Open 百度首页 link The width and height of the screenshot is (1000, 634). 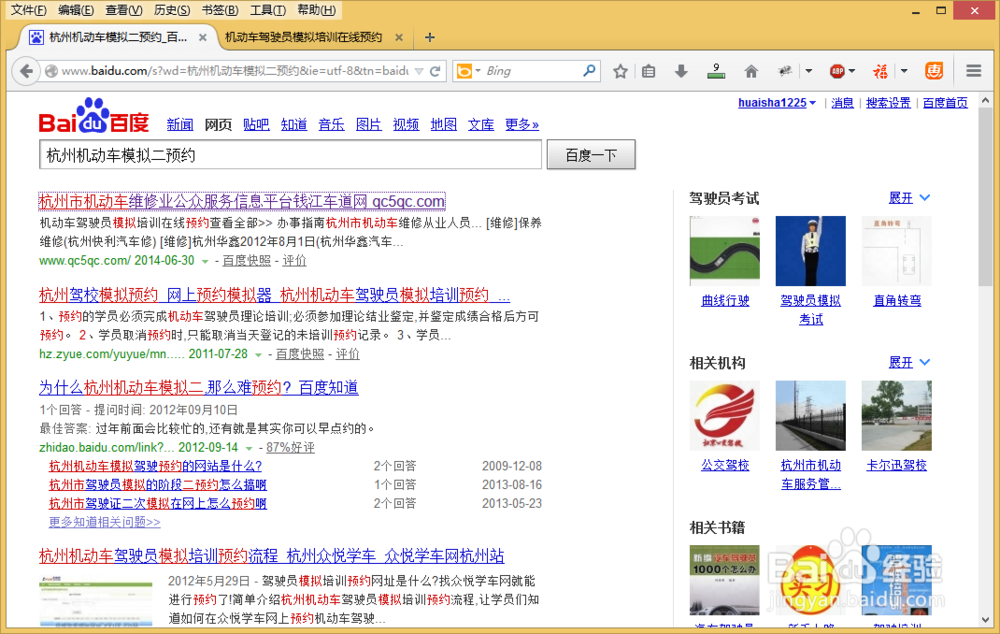click(x=945, y=103)
